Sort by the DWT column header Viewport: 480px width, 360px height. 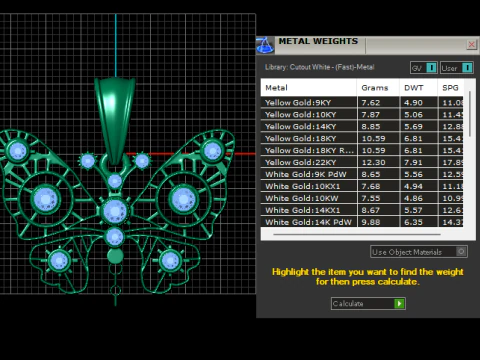click(x=418, y=88)
